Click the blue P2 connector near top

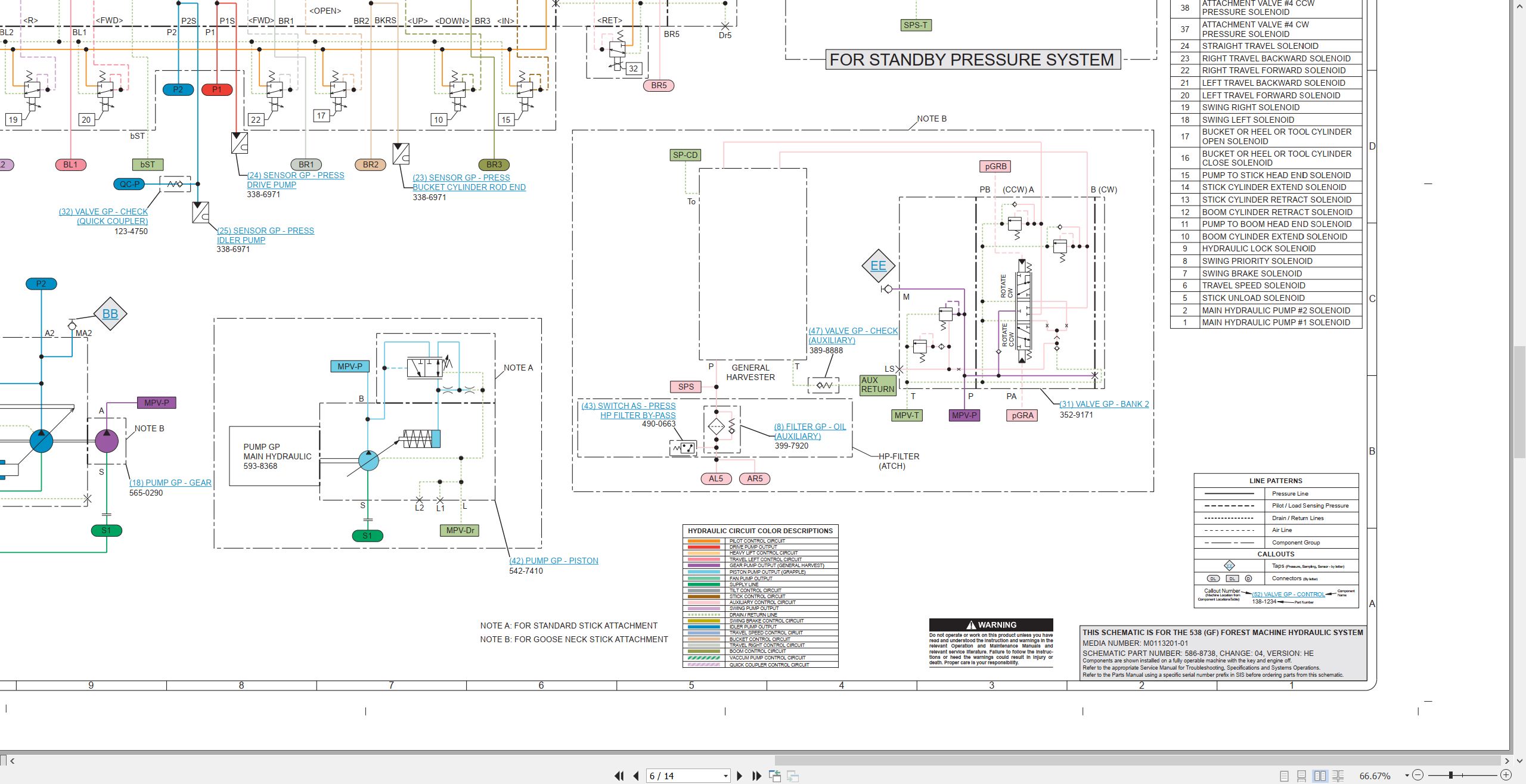pyautogui.click(x=178, y=89)
